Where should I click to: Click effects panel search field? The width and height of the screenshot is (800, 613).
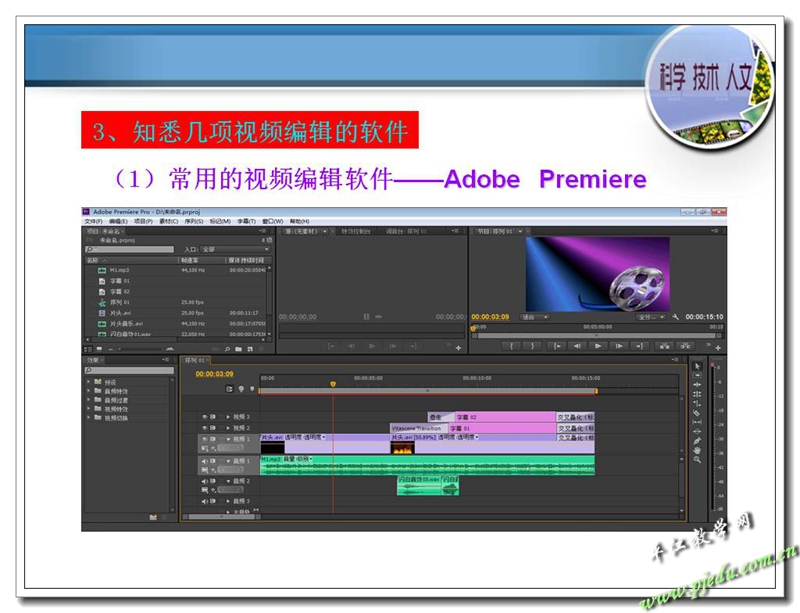pos(130,371)
